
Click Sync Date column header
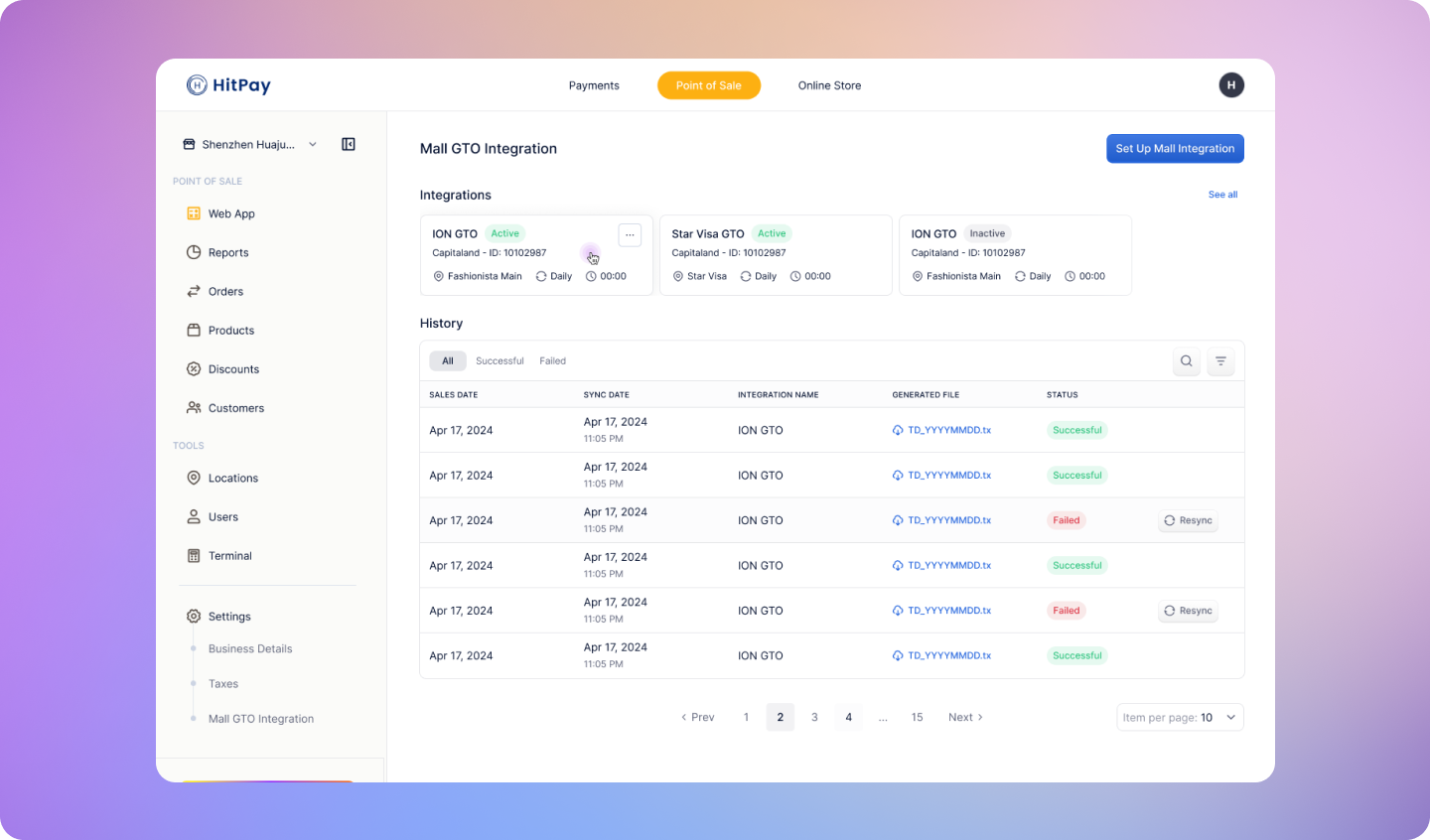(606, 394)
